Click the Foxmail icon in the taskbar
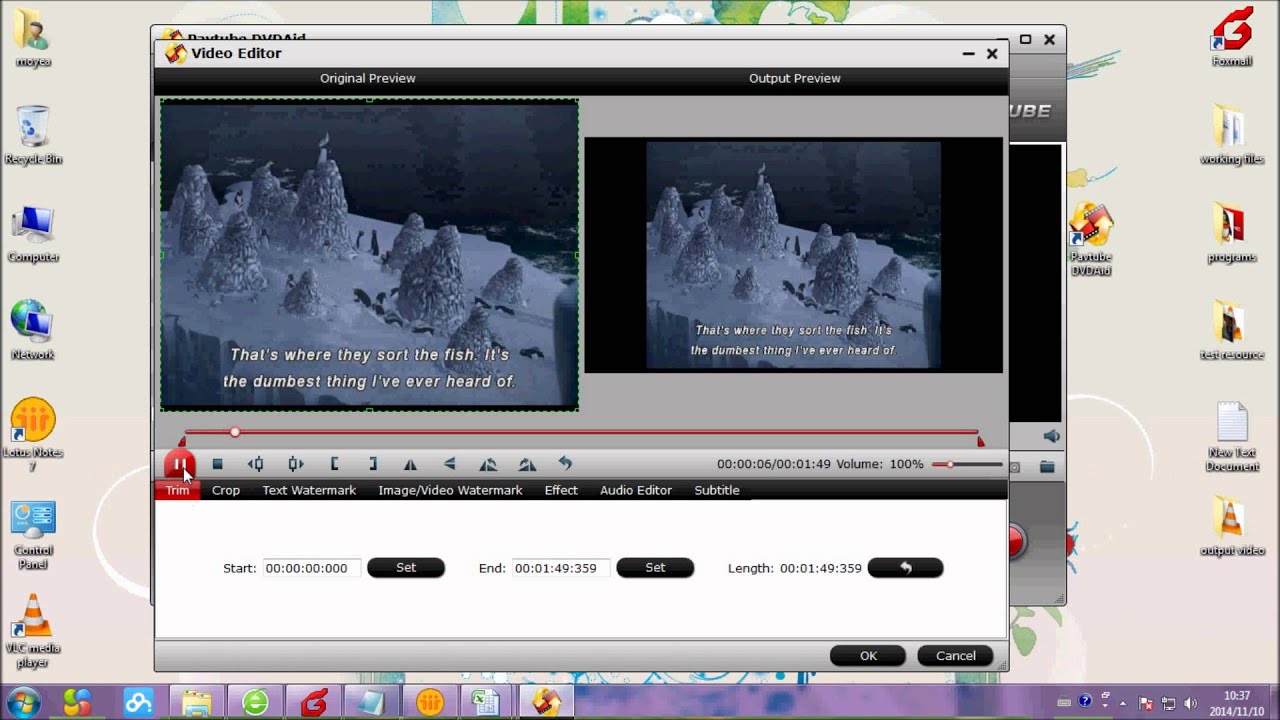1280x720 pixels. 313,702
